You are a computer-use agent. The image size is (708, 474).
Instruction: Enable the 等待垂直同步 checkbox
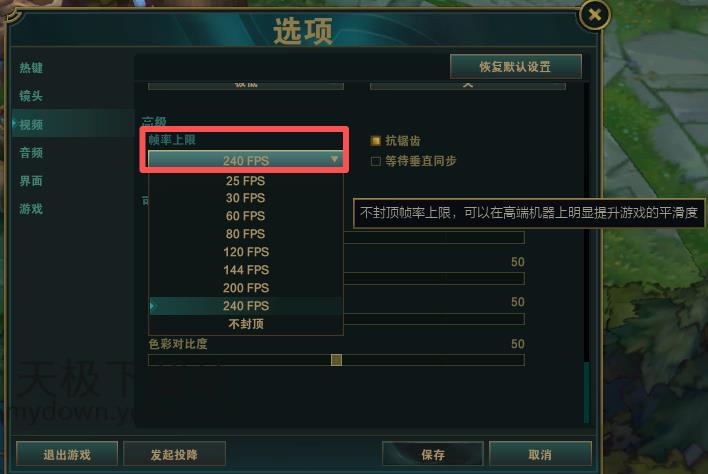click(375, 161)
